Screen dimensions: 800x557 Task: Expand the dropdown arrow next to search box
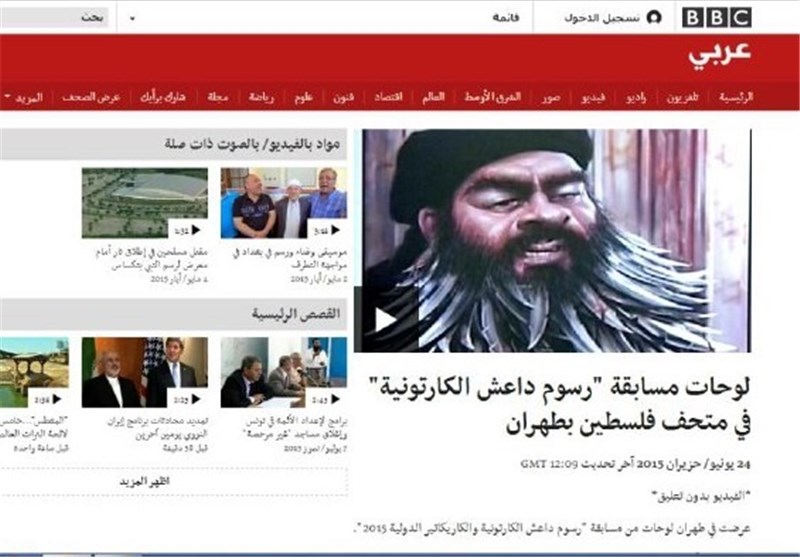pos(132,19)
